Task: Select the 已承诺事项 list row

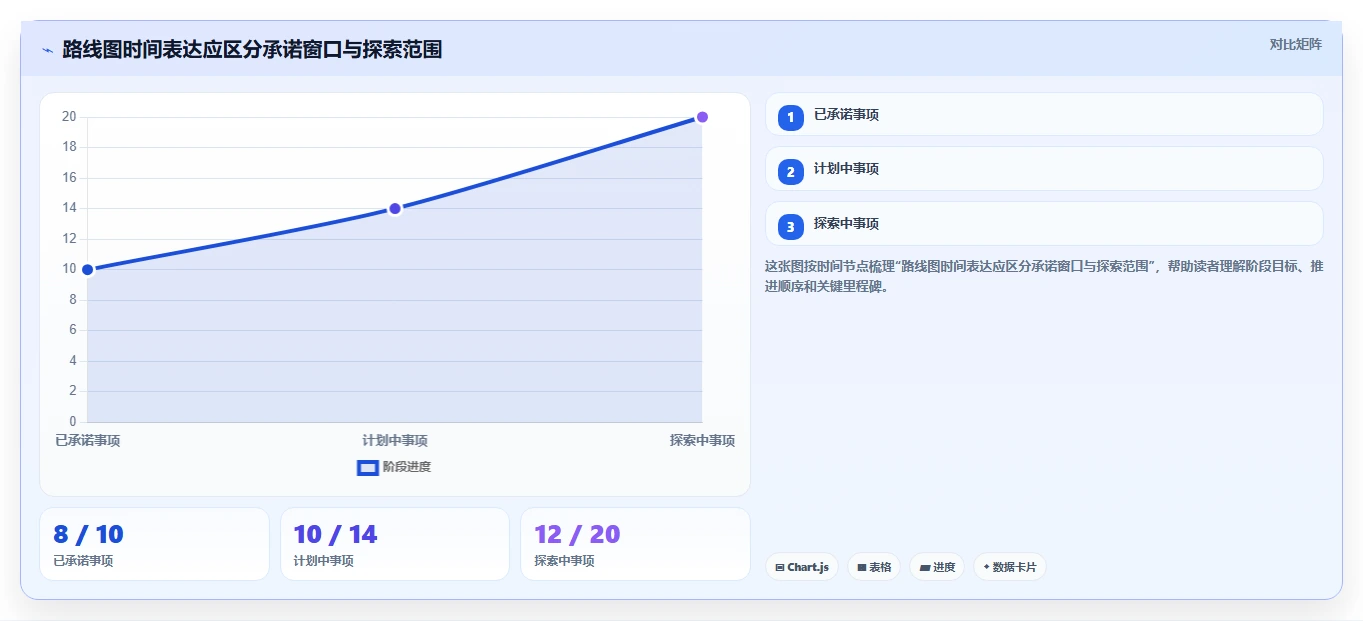Action: [x=1044, y=114]
